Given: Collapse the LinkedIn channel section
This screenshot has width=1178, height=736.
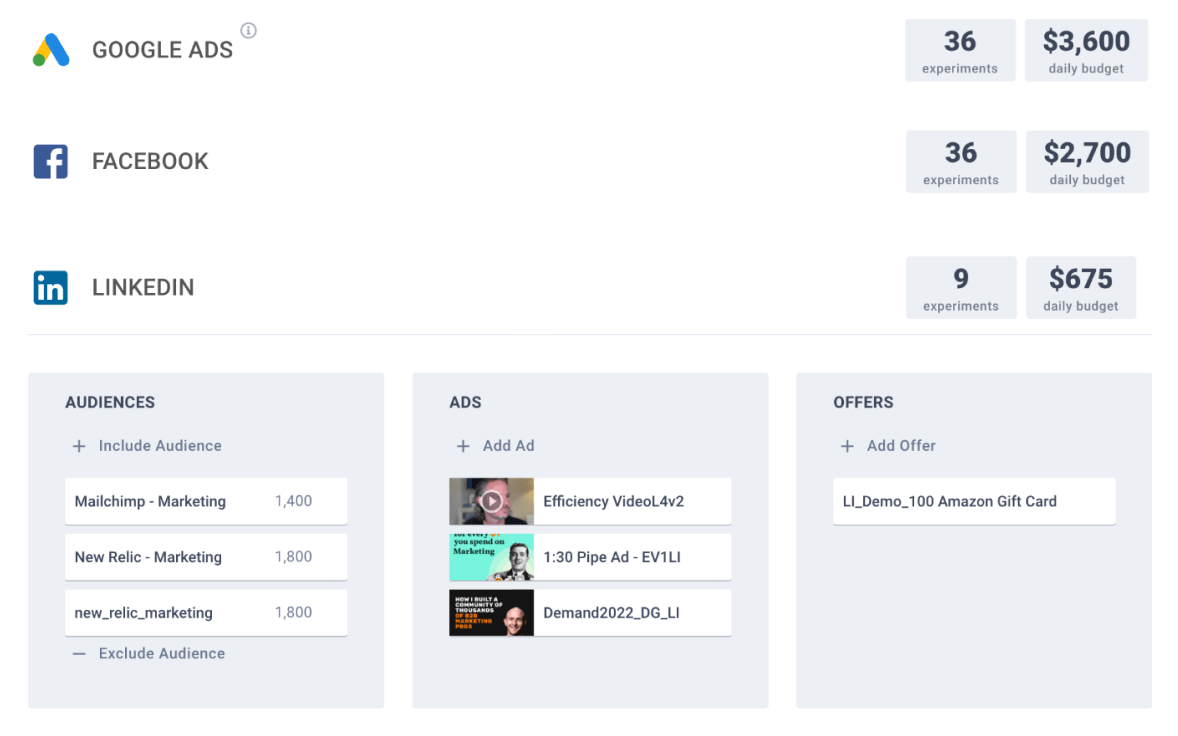Looking at the screenshot, I should click(143, 288).
